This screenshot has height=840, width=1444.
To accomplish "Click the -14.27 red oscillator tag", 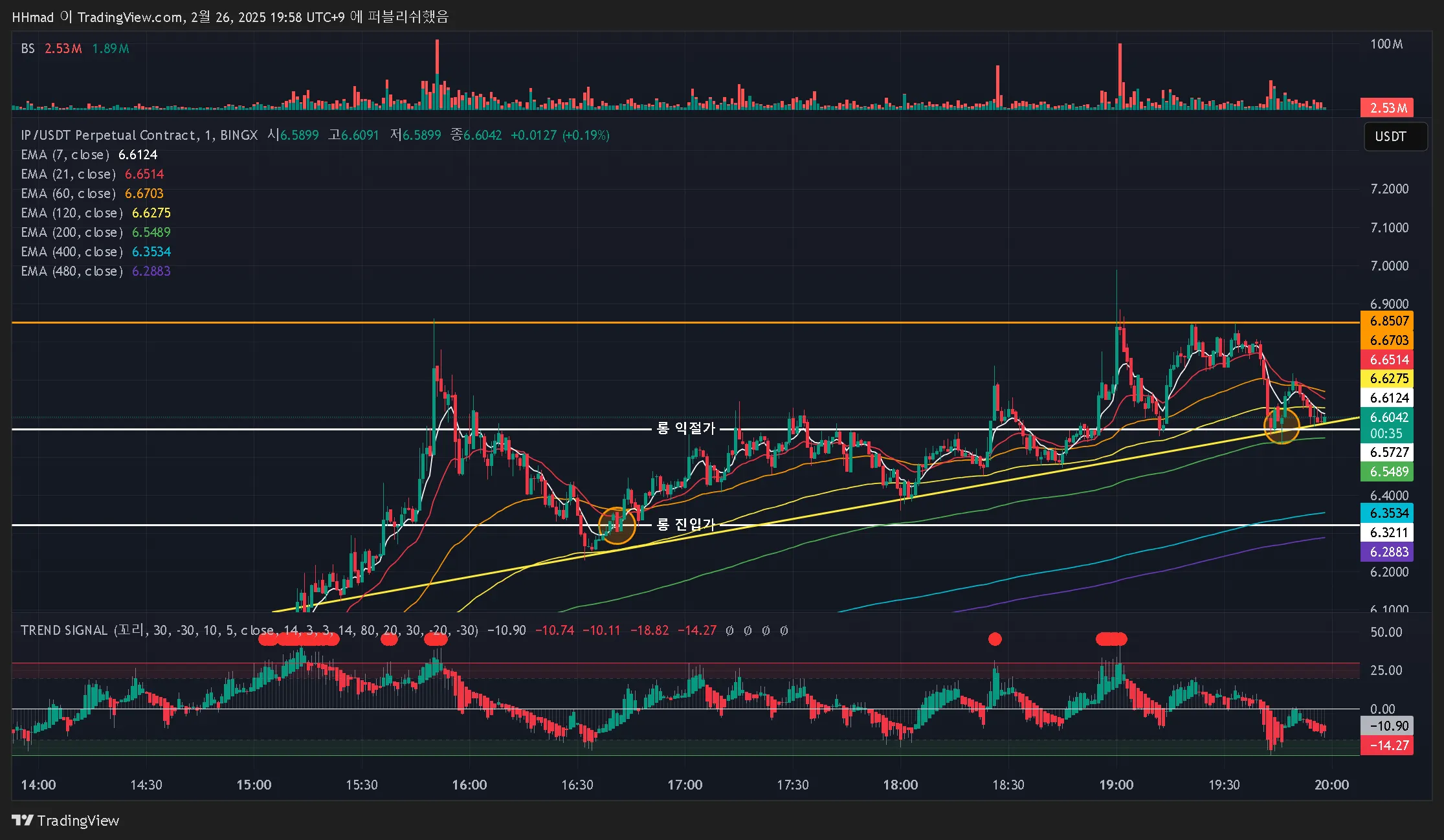I will coord(1387,746).
